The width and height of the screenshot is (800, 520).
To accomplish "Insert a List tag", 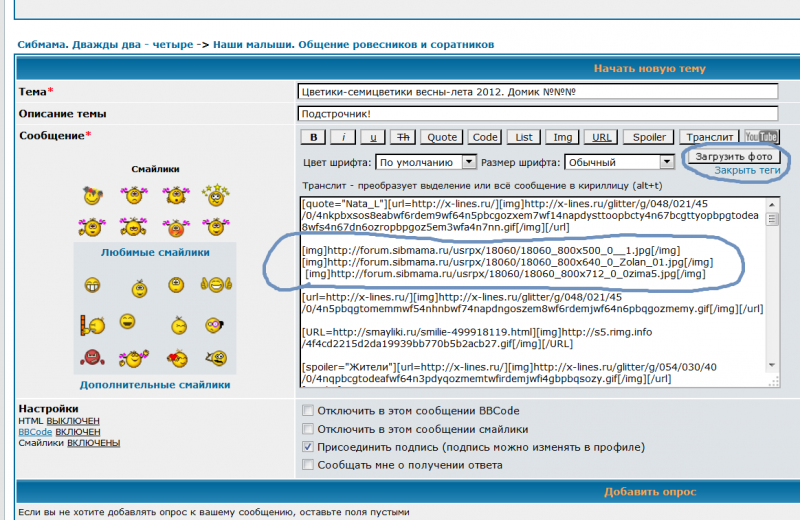I will [523, 137].
